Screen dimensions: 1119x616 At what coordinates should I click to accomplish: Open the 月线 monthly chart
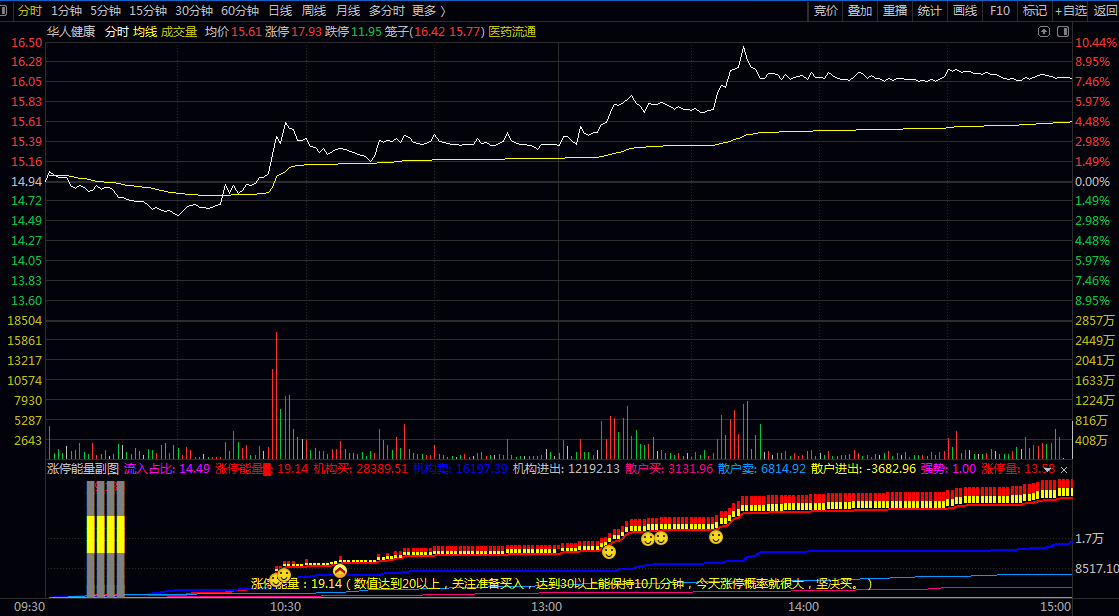pyautogui.click(x=348, y=11)
